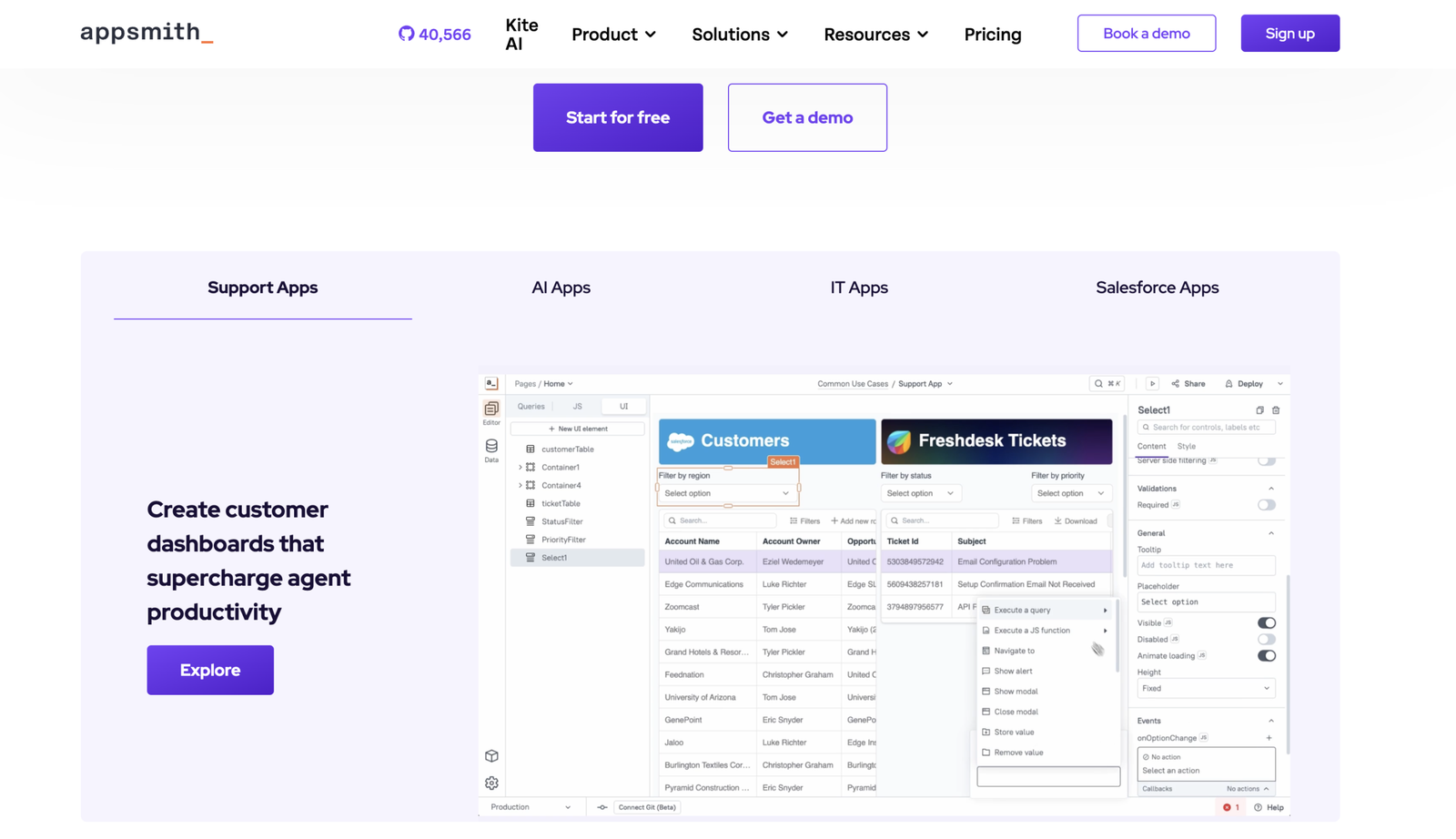
Task: Click the GitHub star count icon
Action: click(406, 34)
